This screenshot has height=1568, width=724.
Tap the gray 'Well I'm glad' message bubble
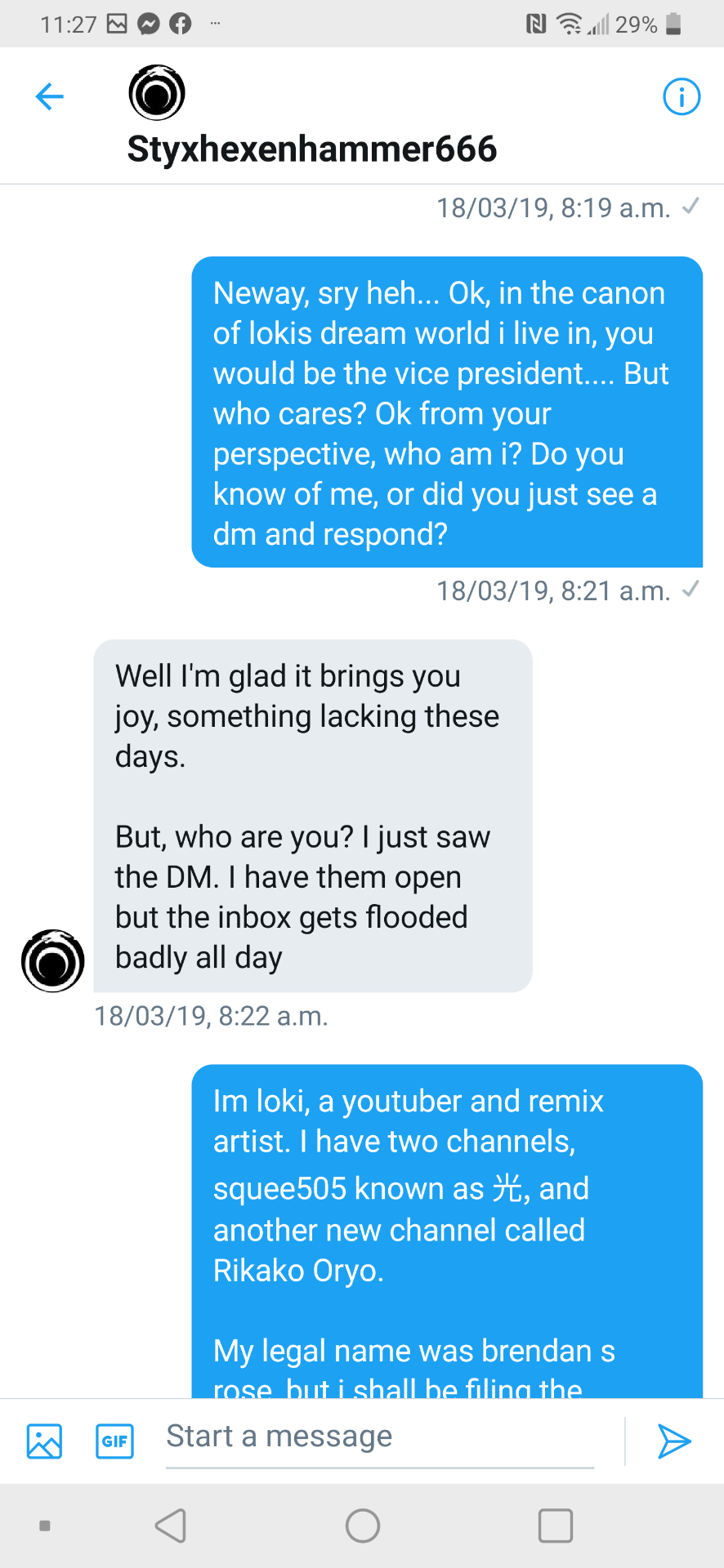coord(312,815)
